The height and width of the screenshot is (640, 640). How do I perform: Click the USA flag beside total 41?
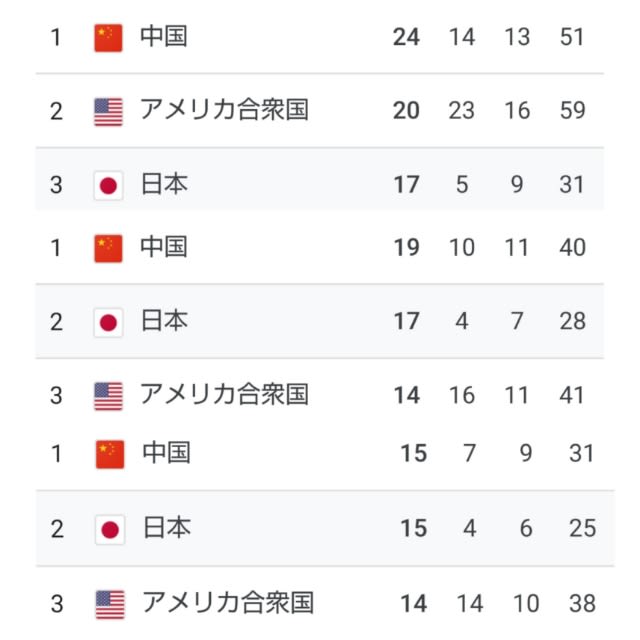[108, 396]
